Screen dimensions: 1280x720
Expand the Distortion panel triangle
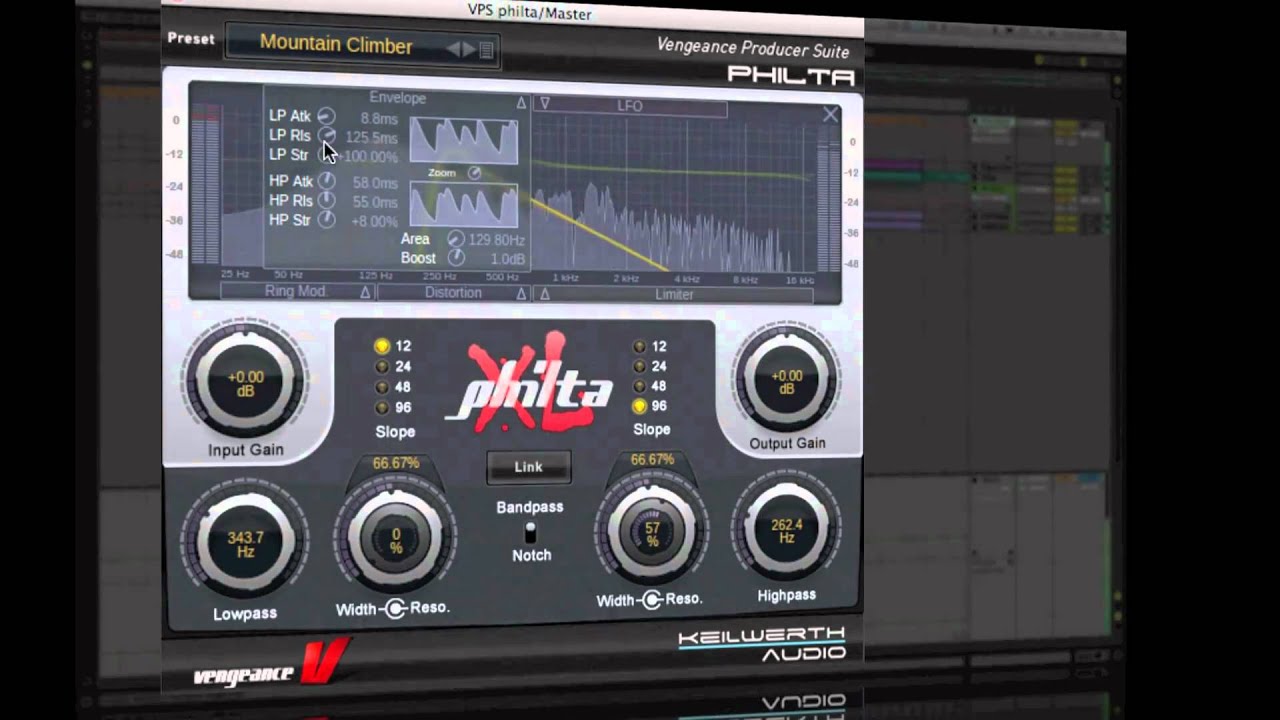tap(521, 293)
